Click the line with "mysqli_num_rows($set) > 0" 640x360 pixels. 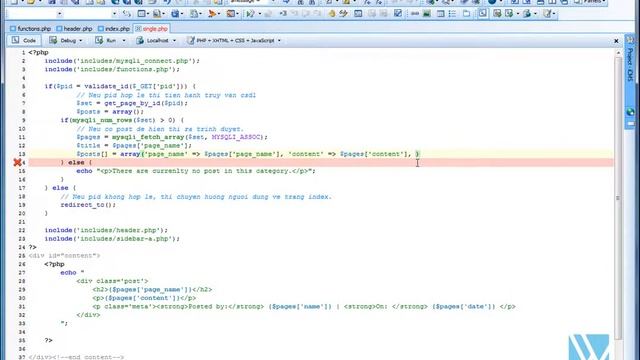point(122,120)
